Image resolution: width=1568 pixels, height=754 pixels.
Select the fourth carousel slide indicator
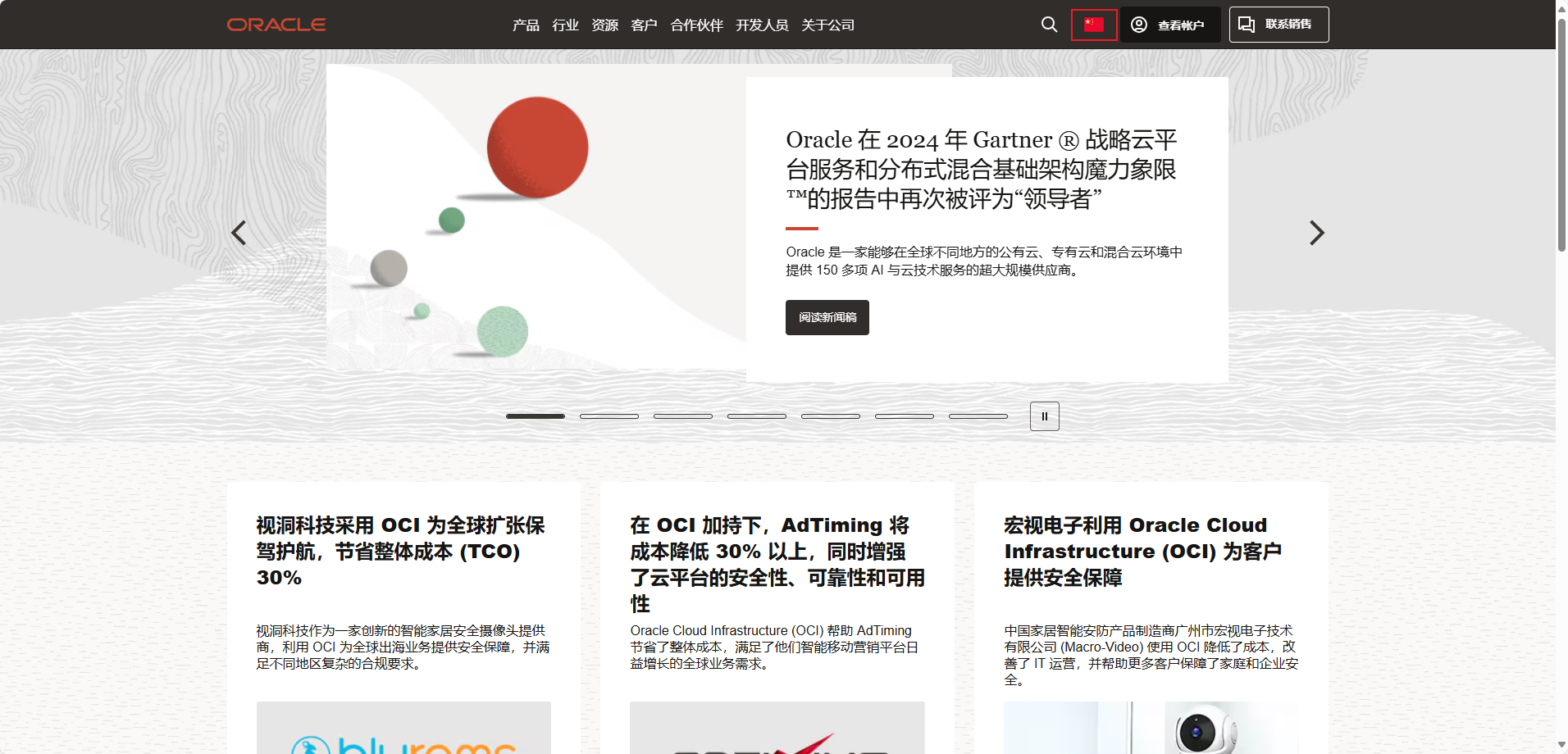pyautogui.click(x=757, y=416)
